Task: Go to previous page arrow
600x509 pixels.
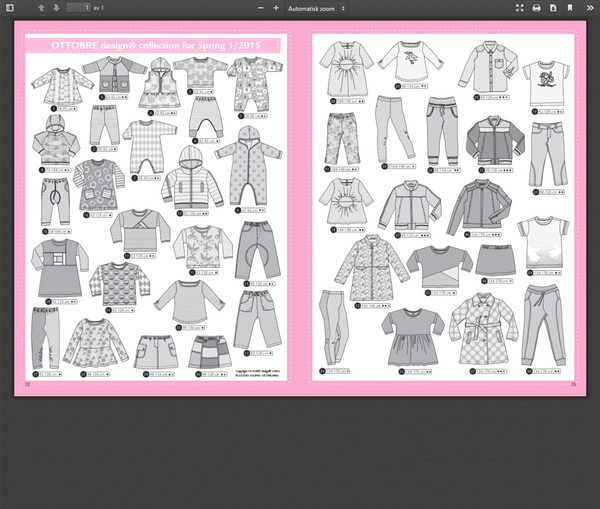Action: pos(41,8)
